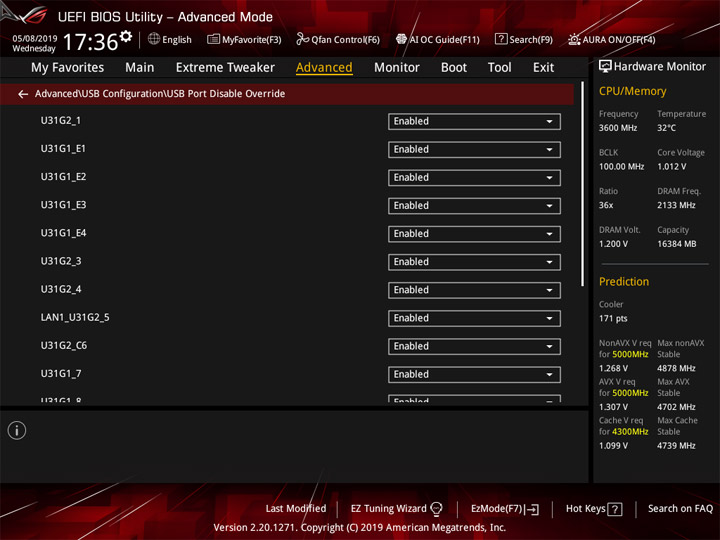
Task: Select the U31G2_C6 port label
Action: (x=64, y=345)
